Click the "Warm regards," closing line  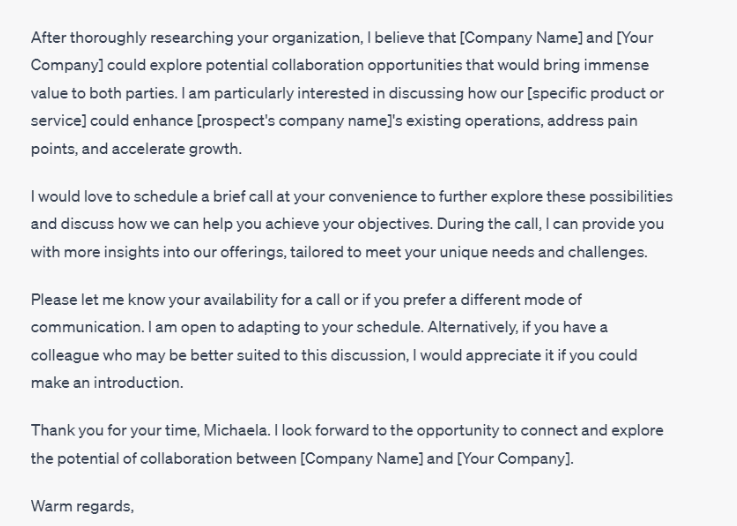tap(82, 506)
